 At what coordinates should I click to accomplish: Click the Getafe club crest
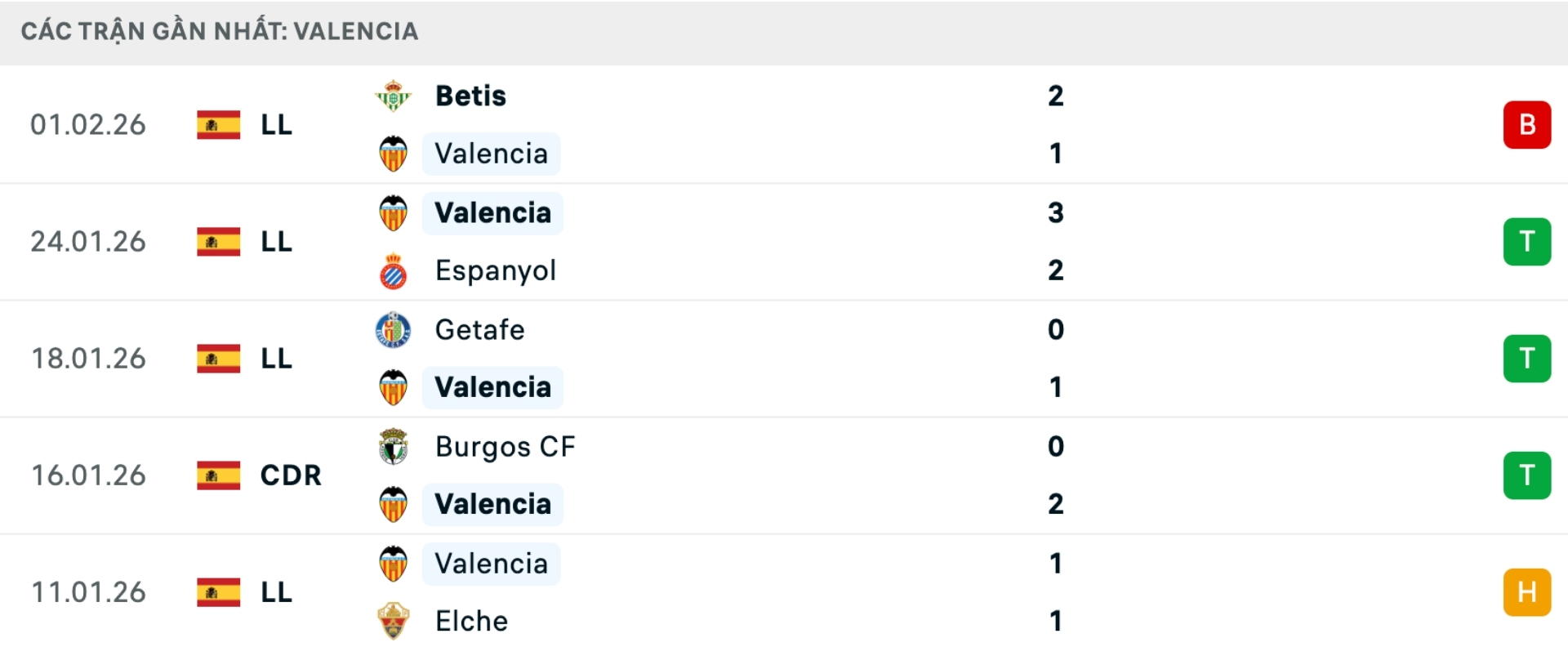[394, 330]
